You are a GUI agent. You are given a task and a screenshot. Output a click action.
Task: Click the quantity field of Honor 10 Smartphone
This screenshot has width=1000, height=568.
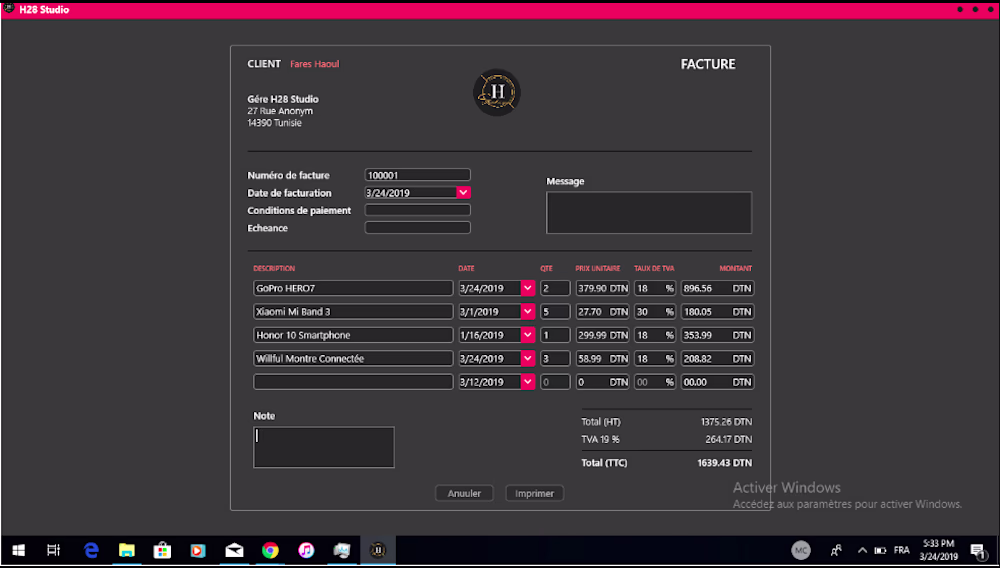tap(555, 335)
